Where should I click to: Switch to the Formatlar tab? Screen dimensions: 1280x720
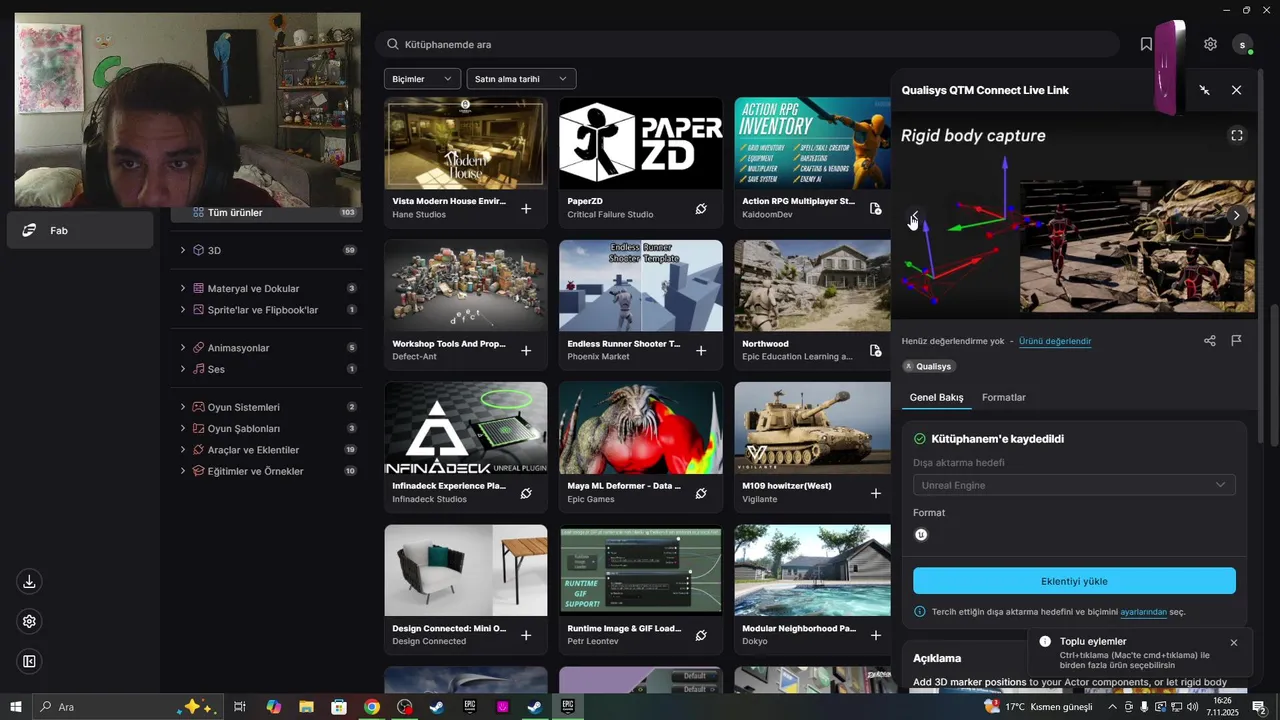click(1003, 397)
